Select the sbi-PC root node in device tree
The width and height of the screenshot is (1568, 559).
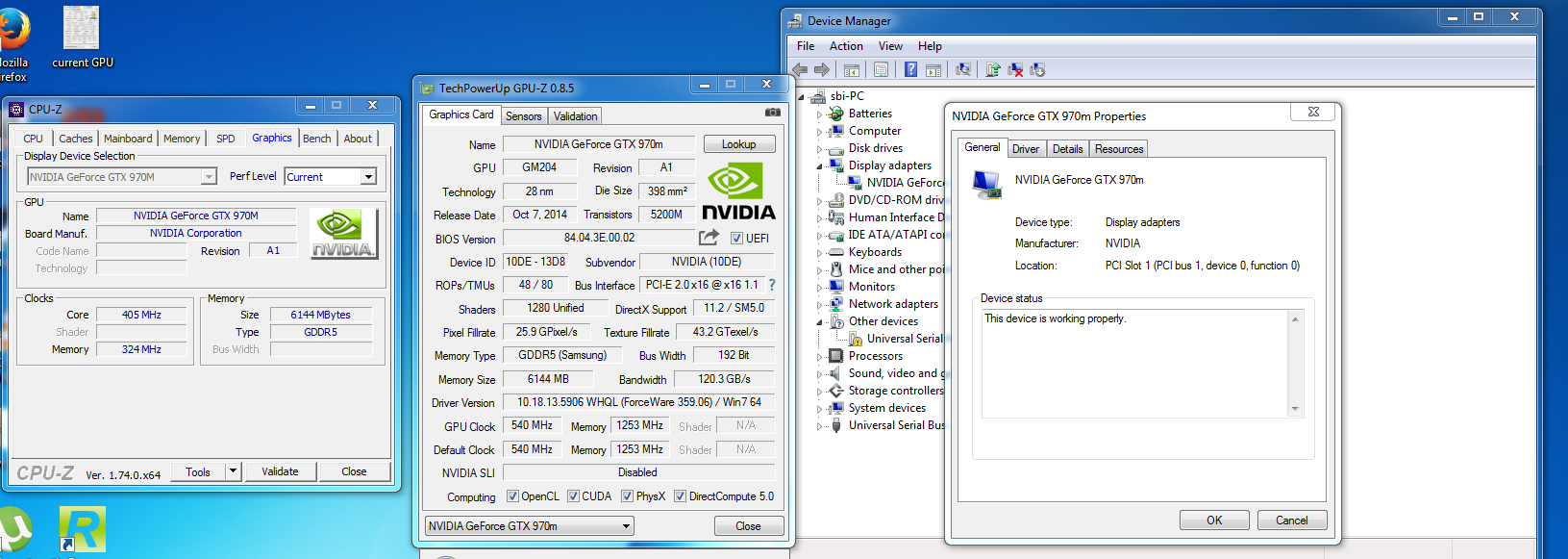[x=847, y=96]
